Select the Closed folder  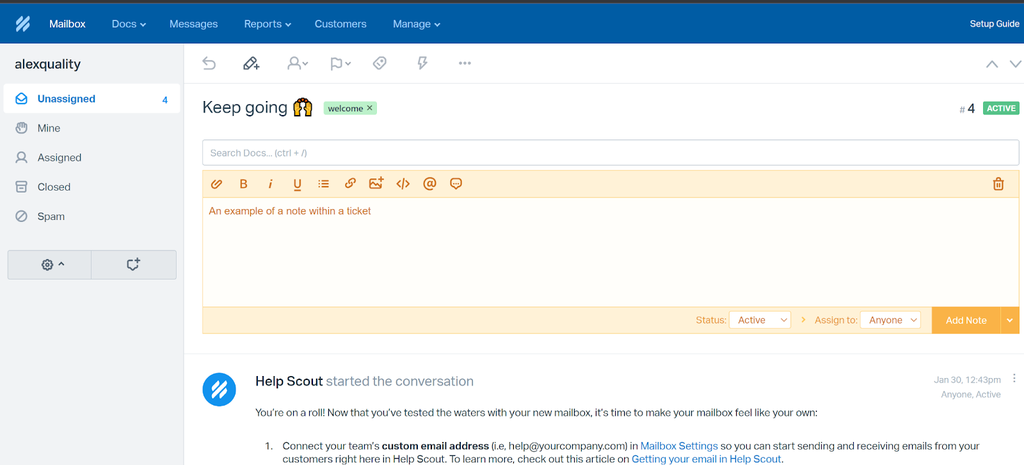coord(91,187)
